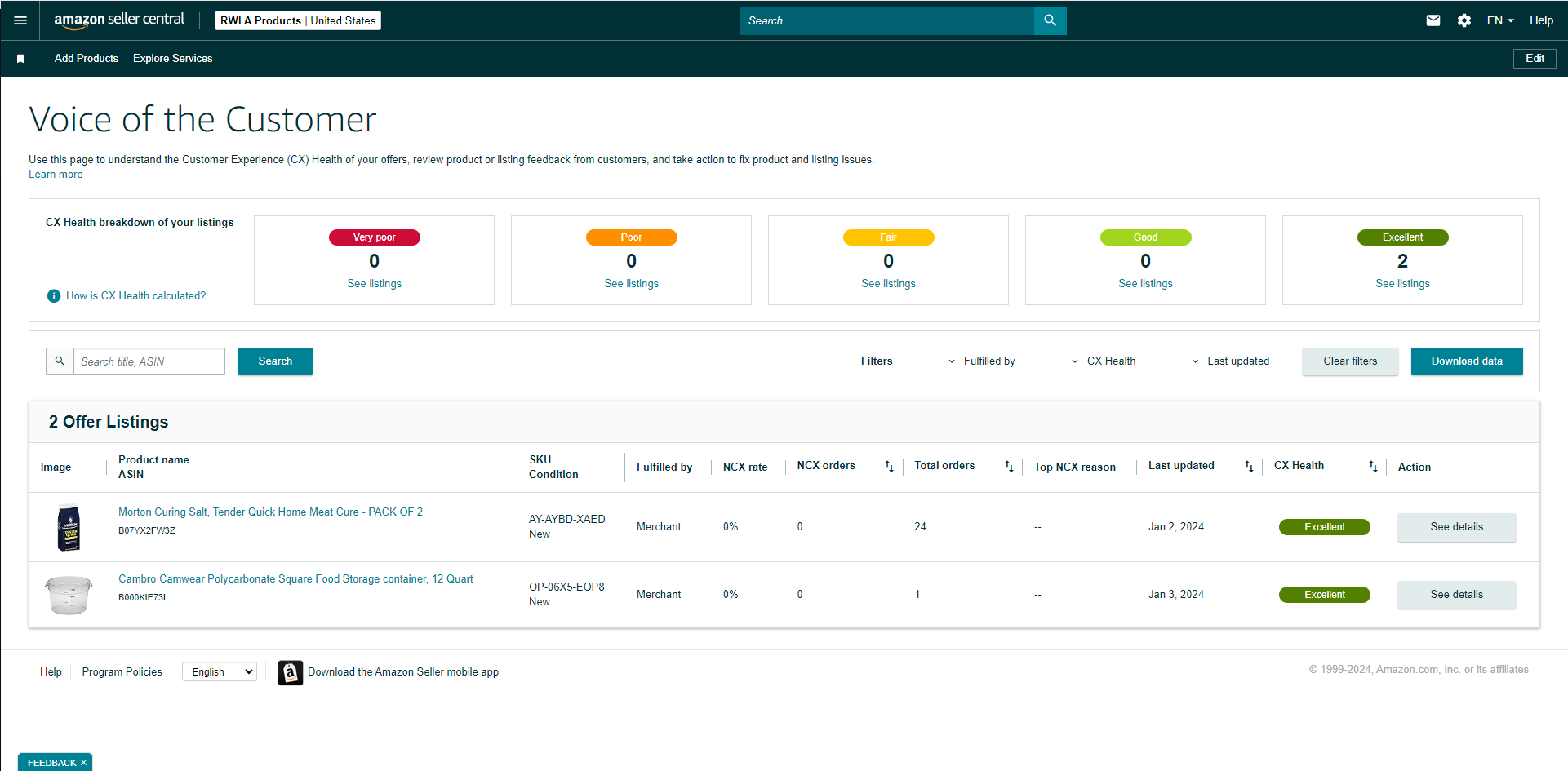This screenshot has width=1568, height=771.
Task: Focus the Search title, ASIN field
Action: [x=149, y=361]
